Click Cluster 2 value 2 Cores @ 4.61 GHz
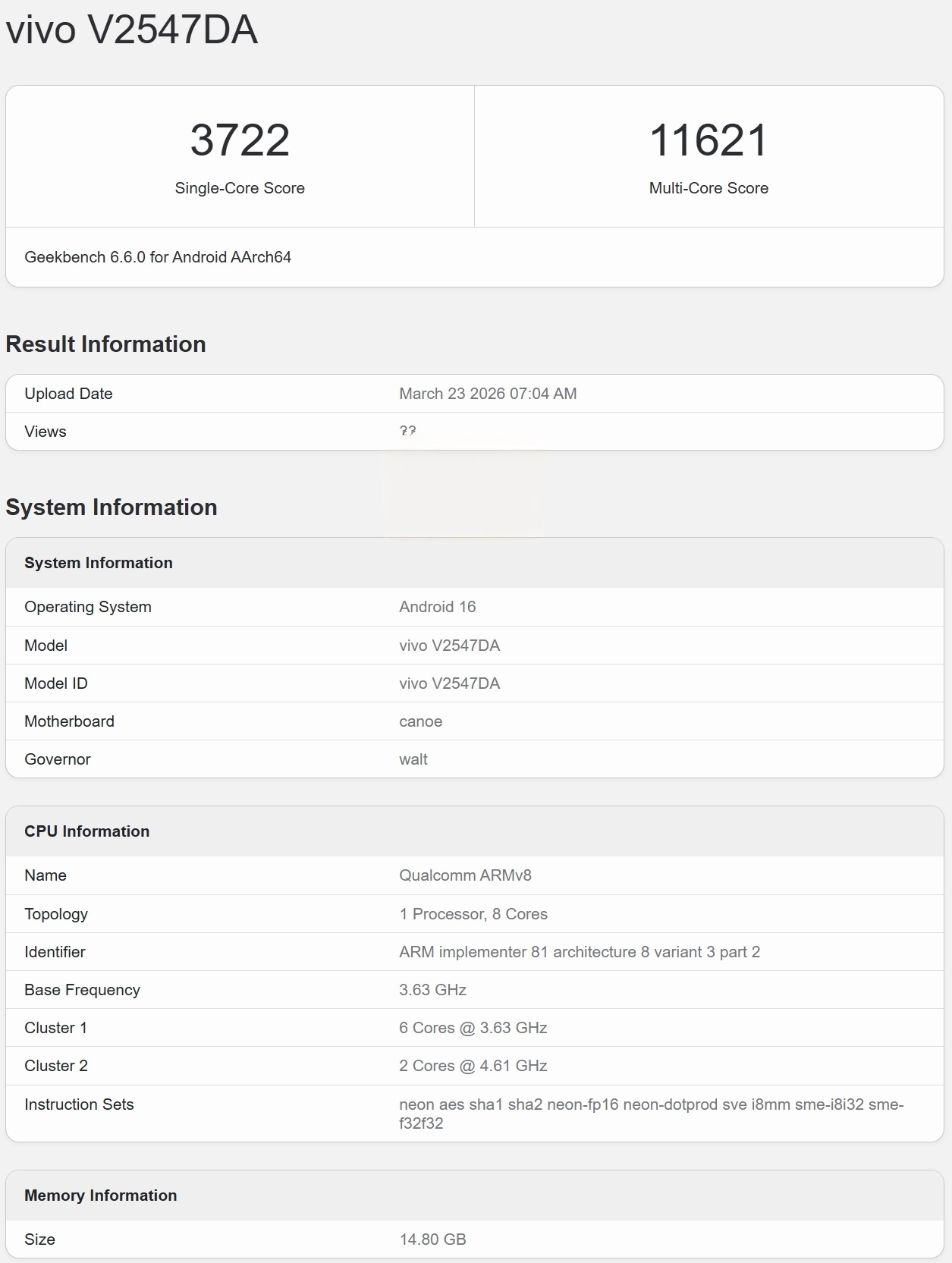 click(x=473, y=1066)
